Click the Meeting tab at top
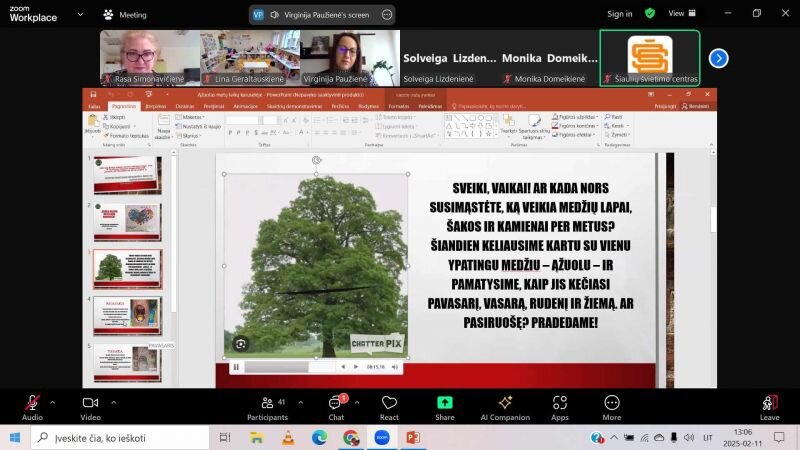Viewport: 800px width, 450px height. click(124, 15)
